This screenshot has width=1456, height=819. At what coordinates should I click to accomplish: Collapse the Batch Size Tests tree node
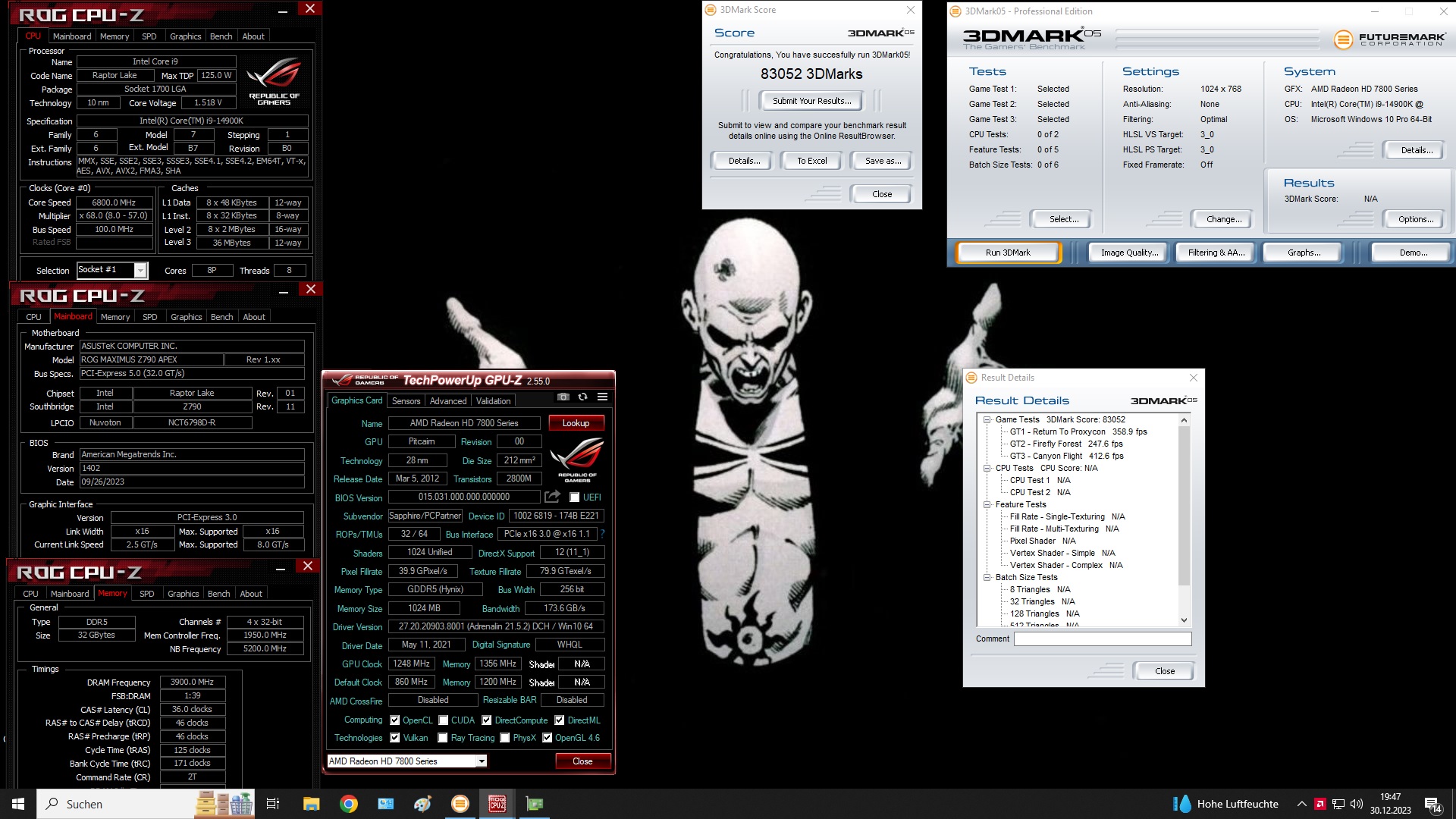987,577
